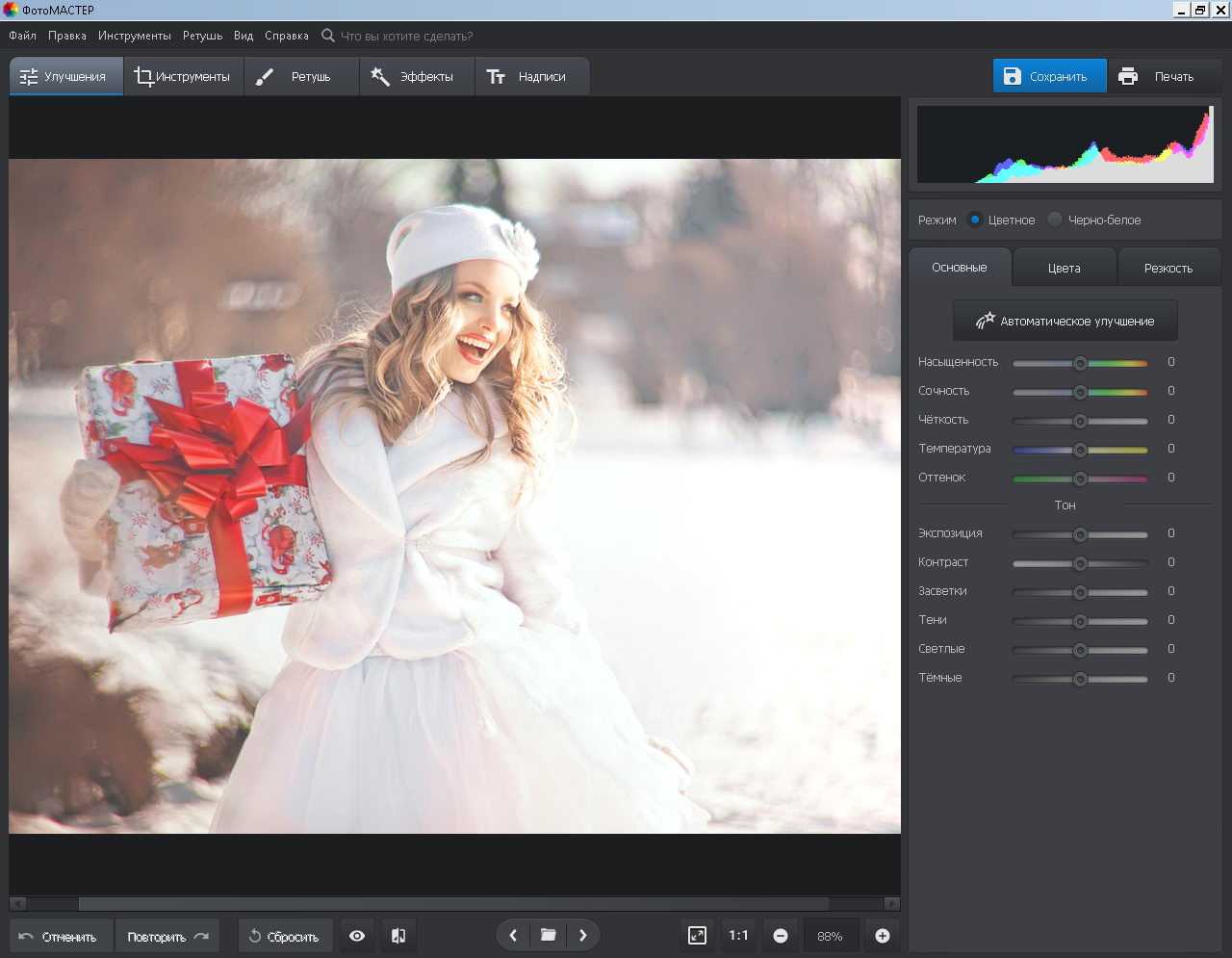The image size is (1232, 958).
Task: Select the Черно-белое mode
Action: click(1055, 220)
